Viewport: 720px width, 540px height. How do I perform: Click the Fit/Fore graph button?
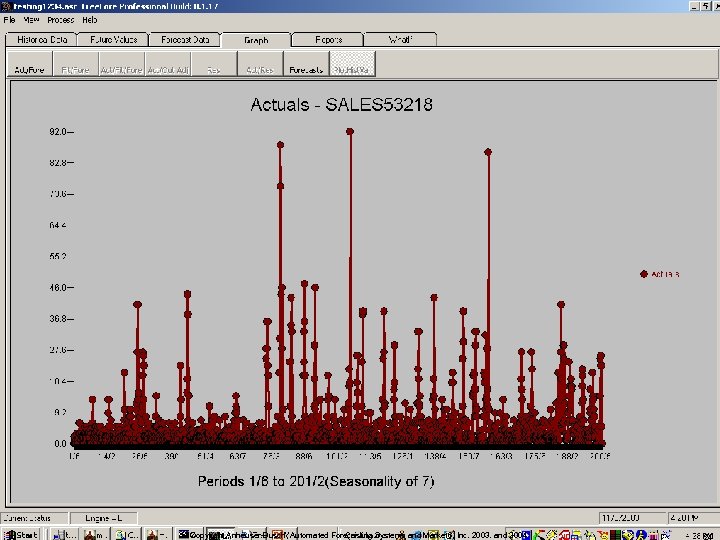click(76, 64)
